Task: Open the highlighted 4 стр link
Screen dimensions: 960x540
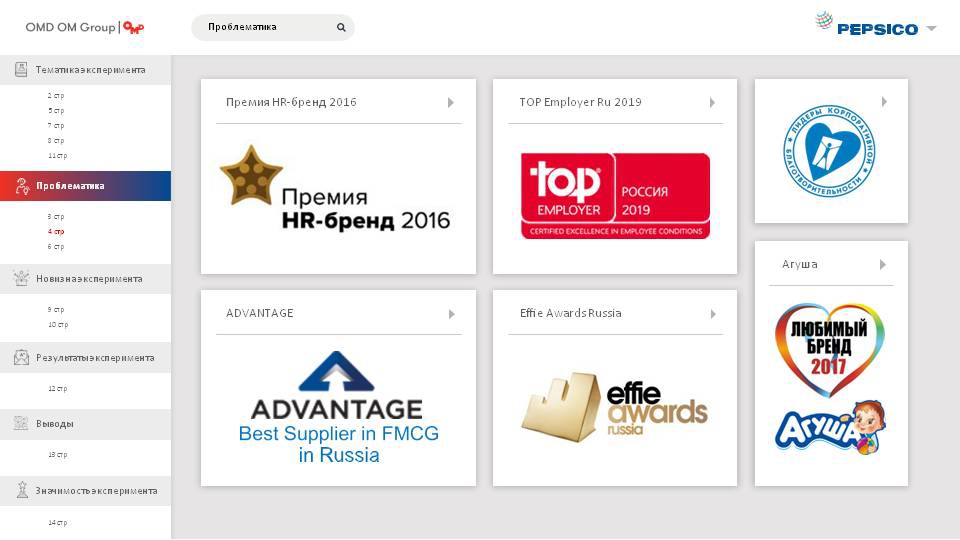Action: pyautogui.click(x=56, y=231)
